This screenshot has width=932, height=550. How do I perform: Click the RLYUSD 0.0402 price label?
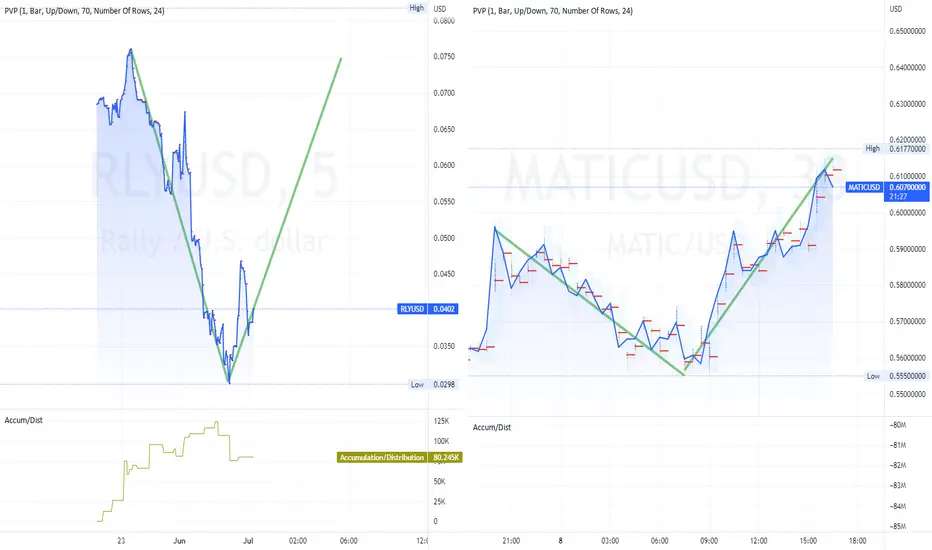pyautogui.click(x=428, y=309)
